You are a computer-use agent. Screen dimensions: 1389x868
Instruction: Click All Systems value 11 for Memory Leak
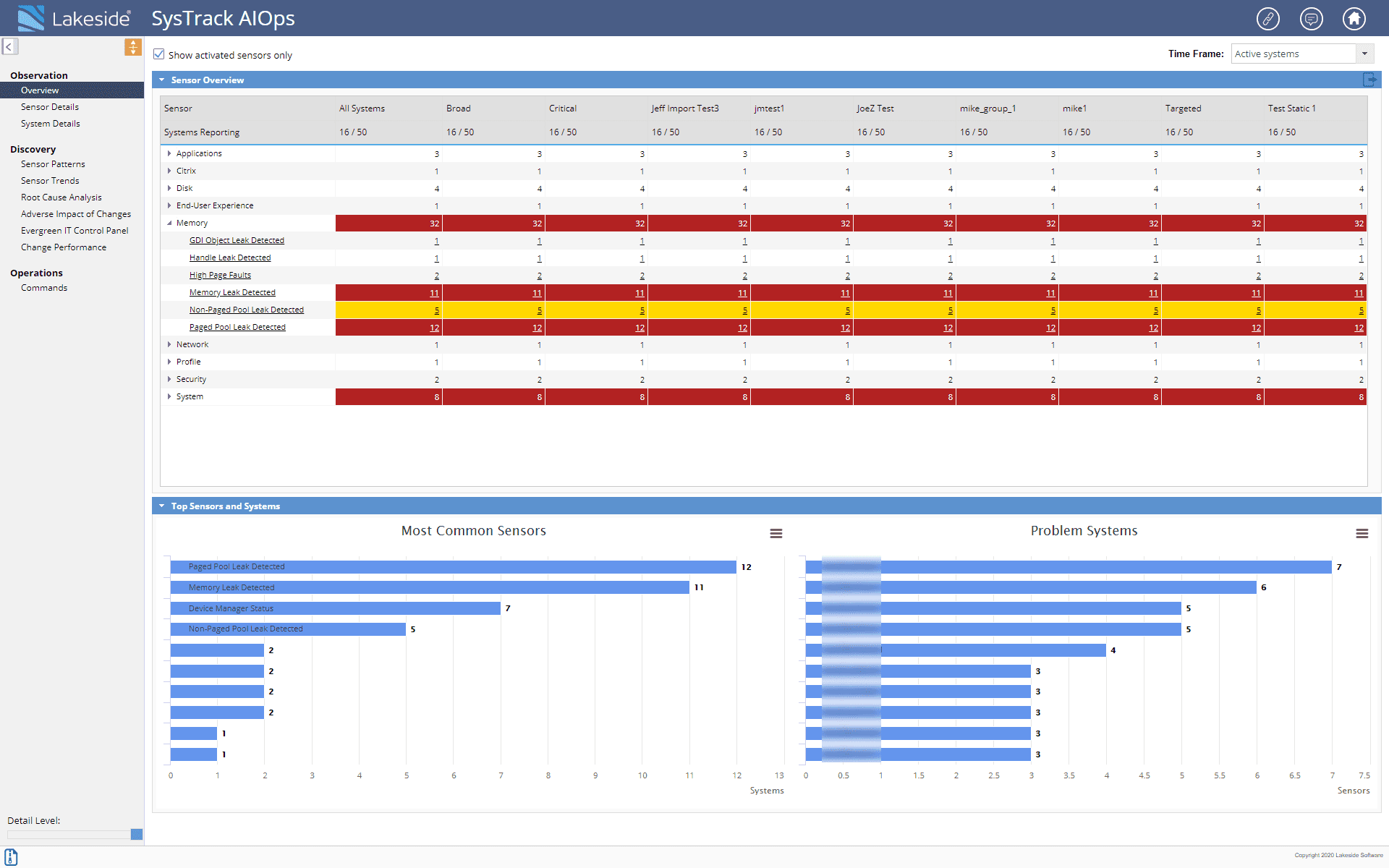(x=434, y=293)
